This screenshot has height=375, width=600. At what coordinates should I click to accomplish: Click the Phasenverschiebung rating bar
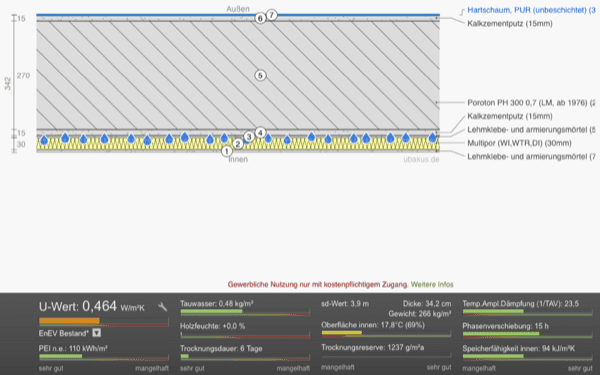click(527, 335)
